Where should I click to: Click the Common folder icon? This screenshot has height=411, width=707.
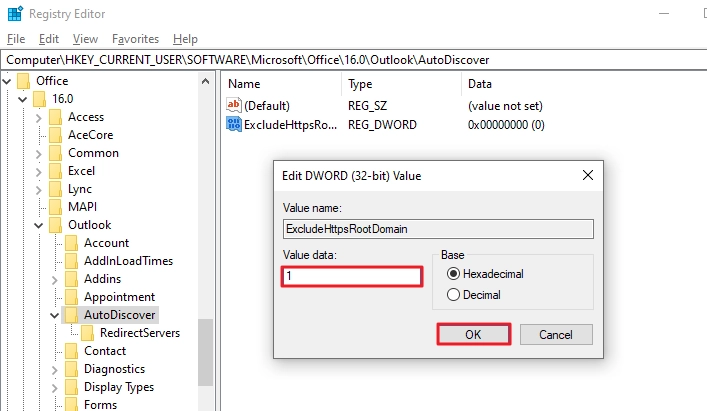coord(55,153)
